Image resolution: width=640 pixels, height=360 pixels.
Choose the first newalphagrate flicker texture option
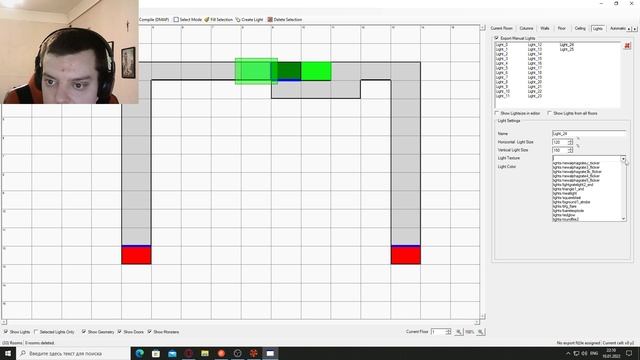tap(576, 163)
